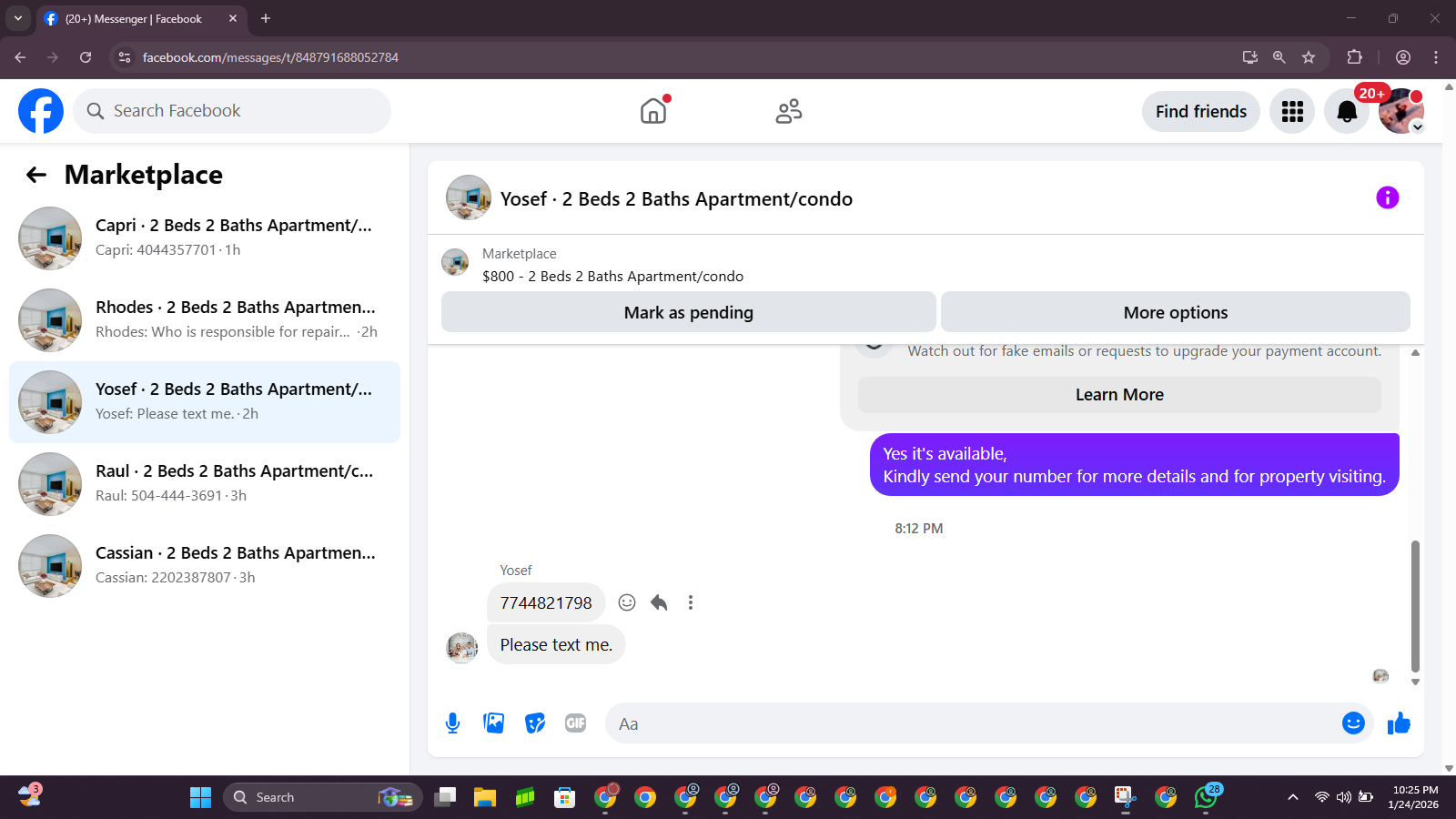
Task: Send a voice clip with microphone icon
Action: [x=452, y=723]
